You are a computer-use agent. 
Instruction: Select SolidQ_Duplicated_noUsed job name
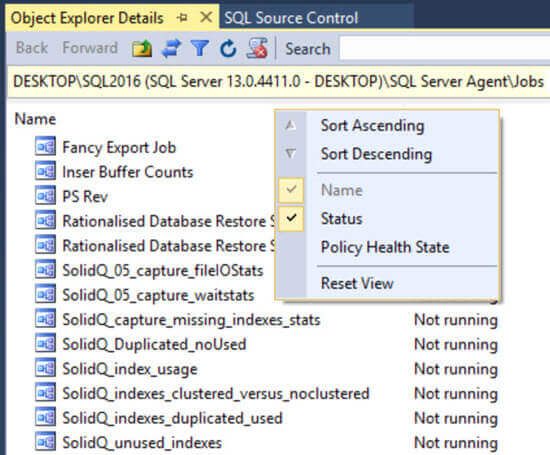pos(154,344)
